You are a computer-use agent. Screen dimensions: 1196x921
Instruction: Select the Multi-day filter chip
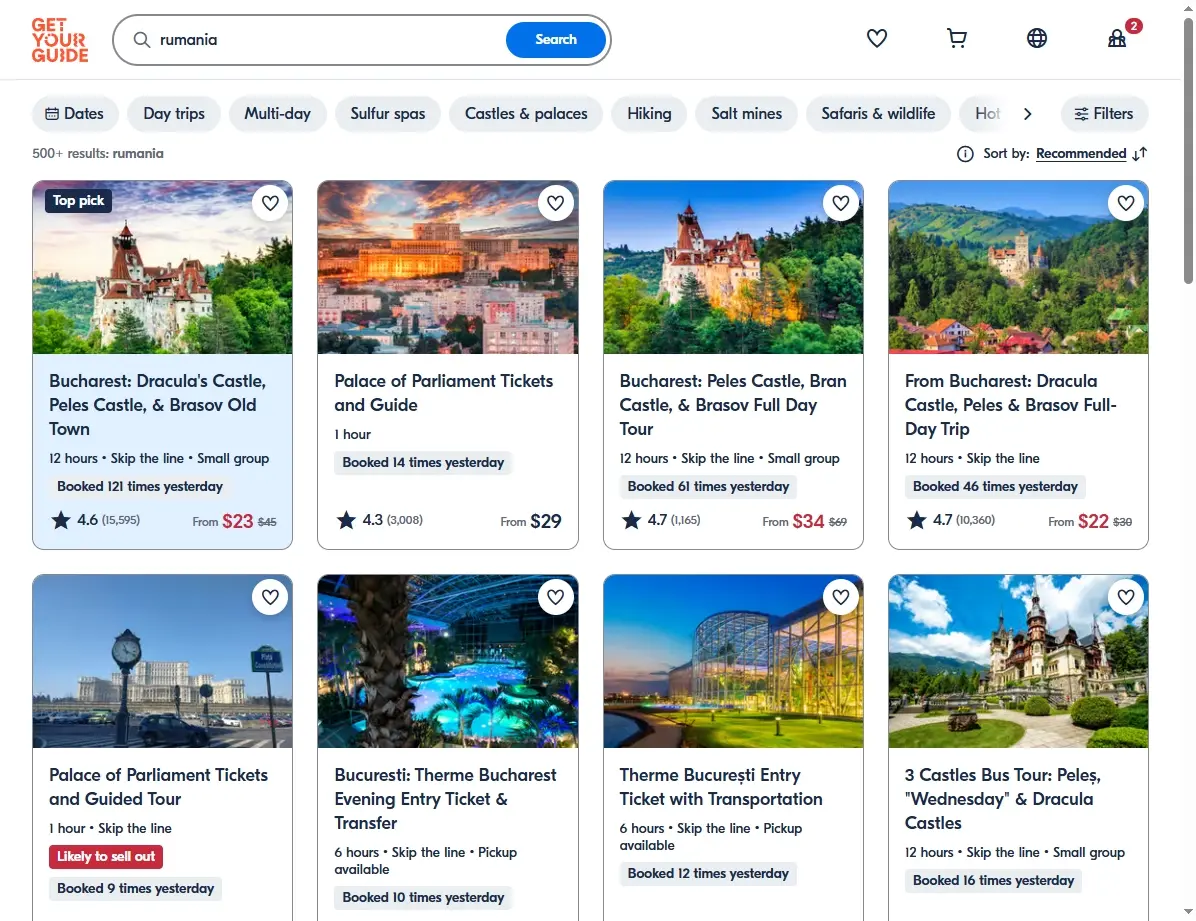(278, 114)
